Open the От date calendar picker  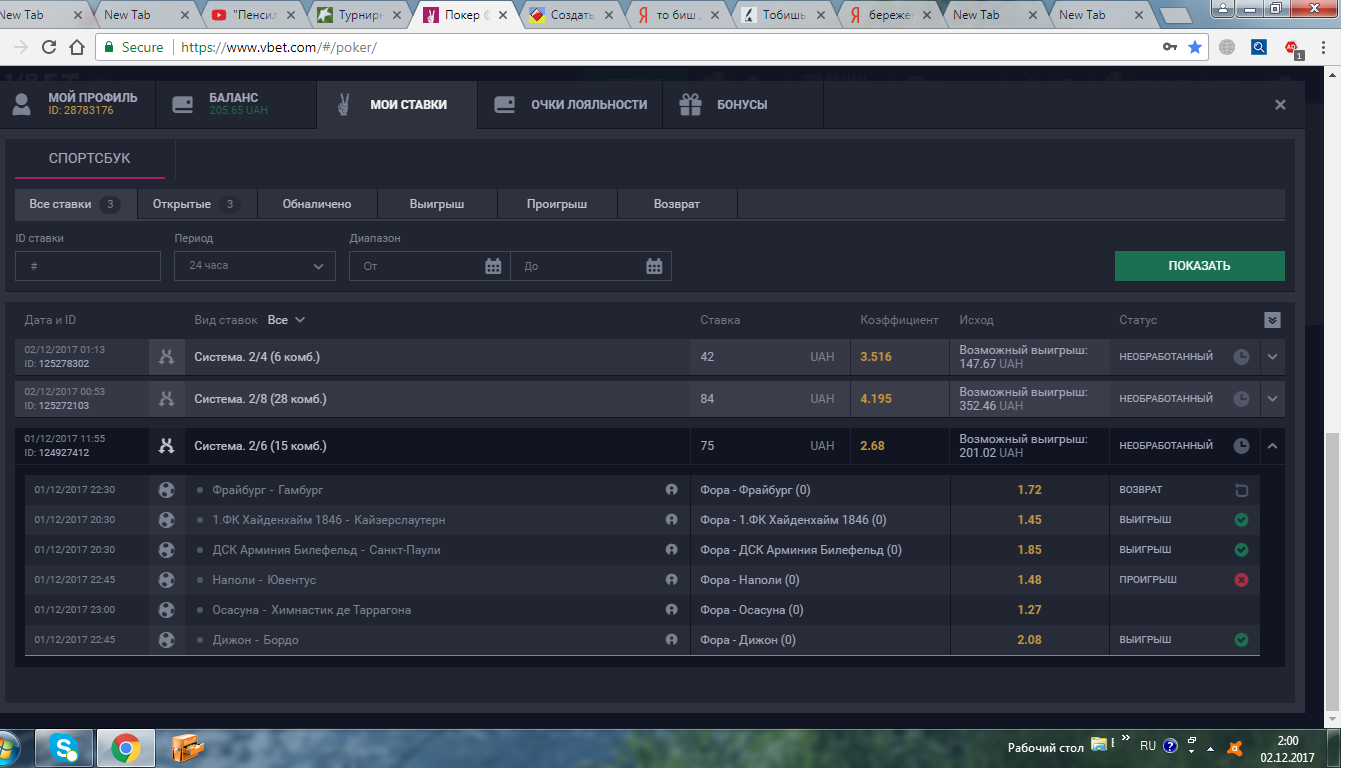pyautogui.click(x=493, y=266)
